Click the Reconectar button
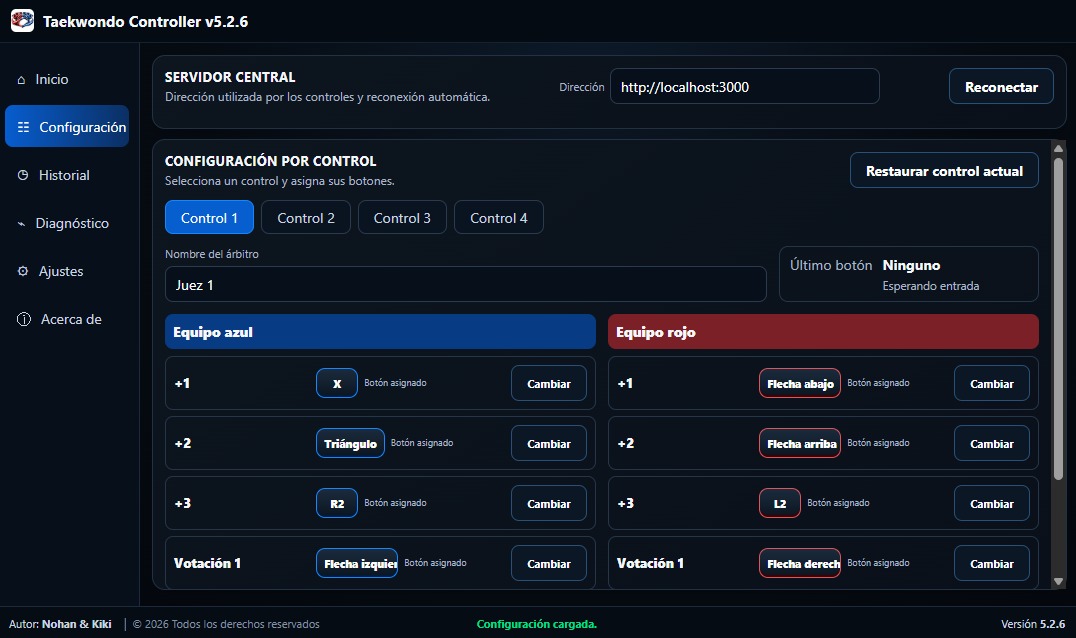 click(x=1001, y=86)
